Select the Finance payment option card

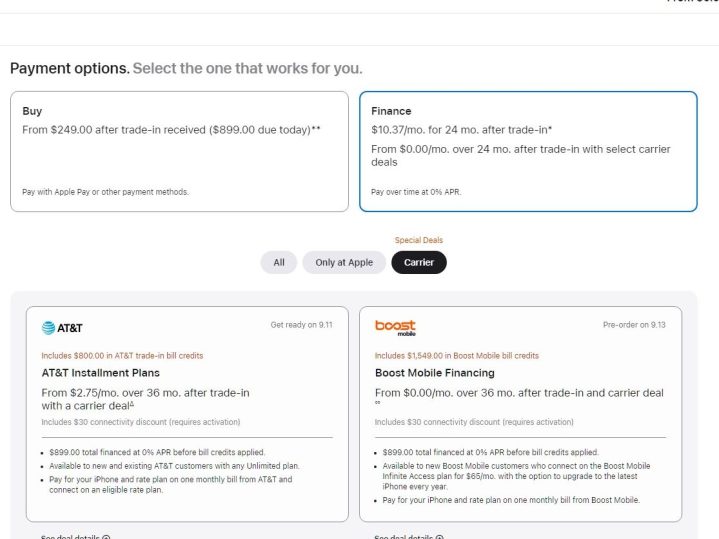point(528,151)
